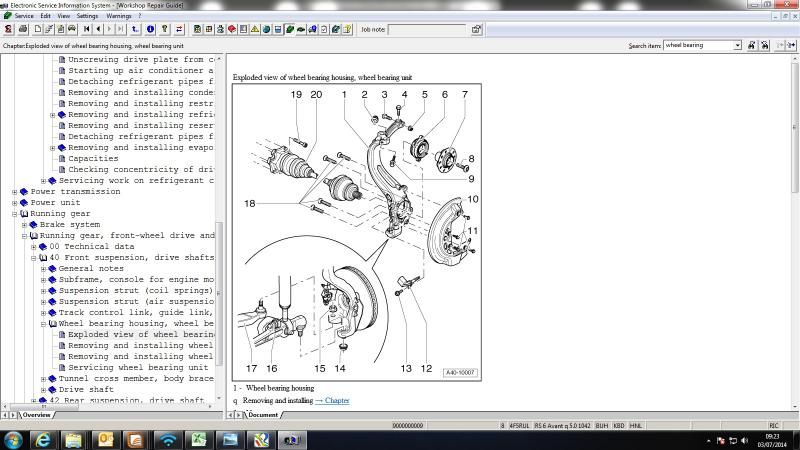
Task: Click the yellow warning triangle icon
Action: 255,29
